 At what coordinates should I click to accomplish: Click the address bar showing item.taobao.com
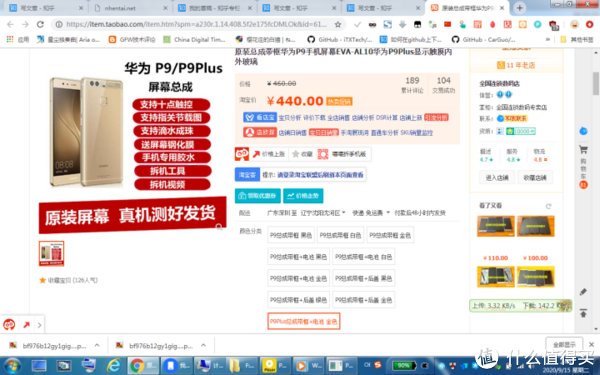click(196, 24)
